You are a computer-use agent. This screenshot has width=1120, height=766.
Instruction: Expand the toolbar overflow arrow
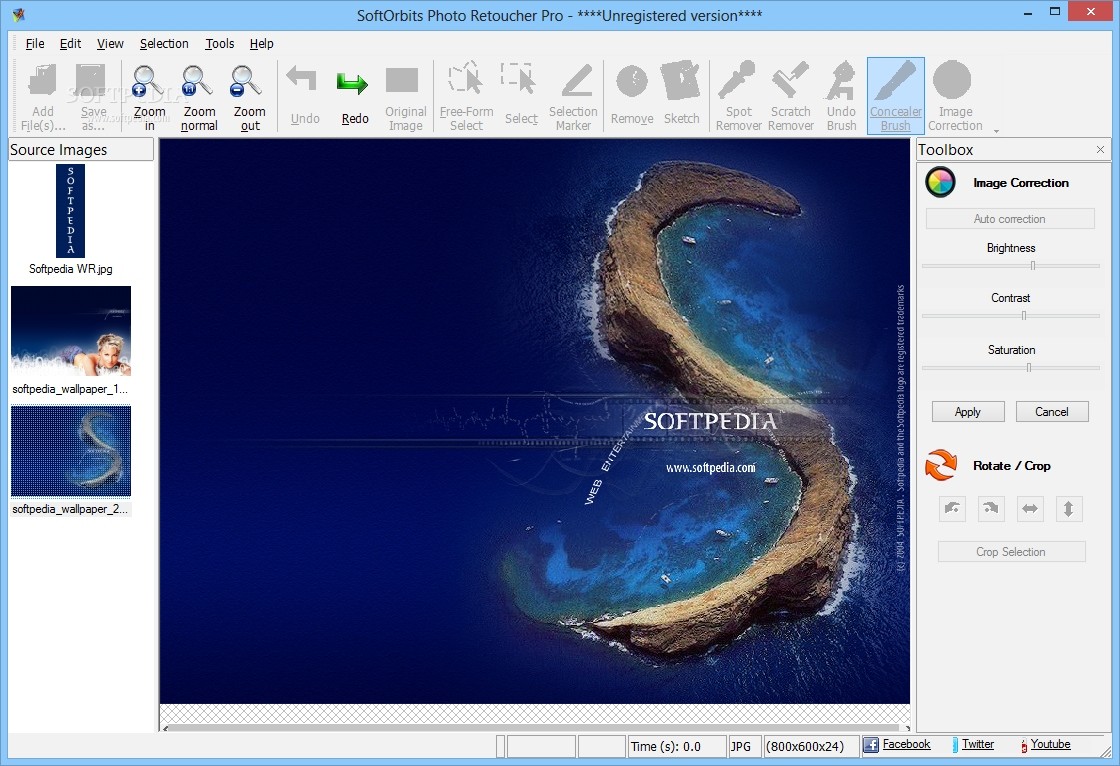tap(996, 131)
